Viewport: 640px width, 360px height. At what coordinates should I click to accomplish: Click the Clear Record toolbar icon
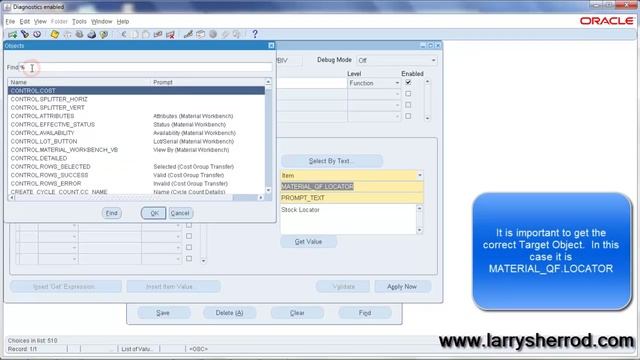tap(158, 34)
